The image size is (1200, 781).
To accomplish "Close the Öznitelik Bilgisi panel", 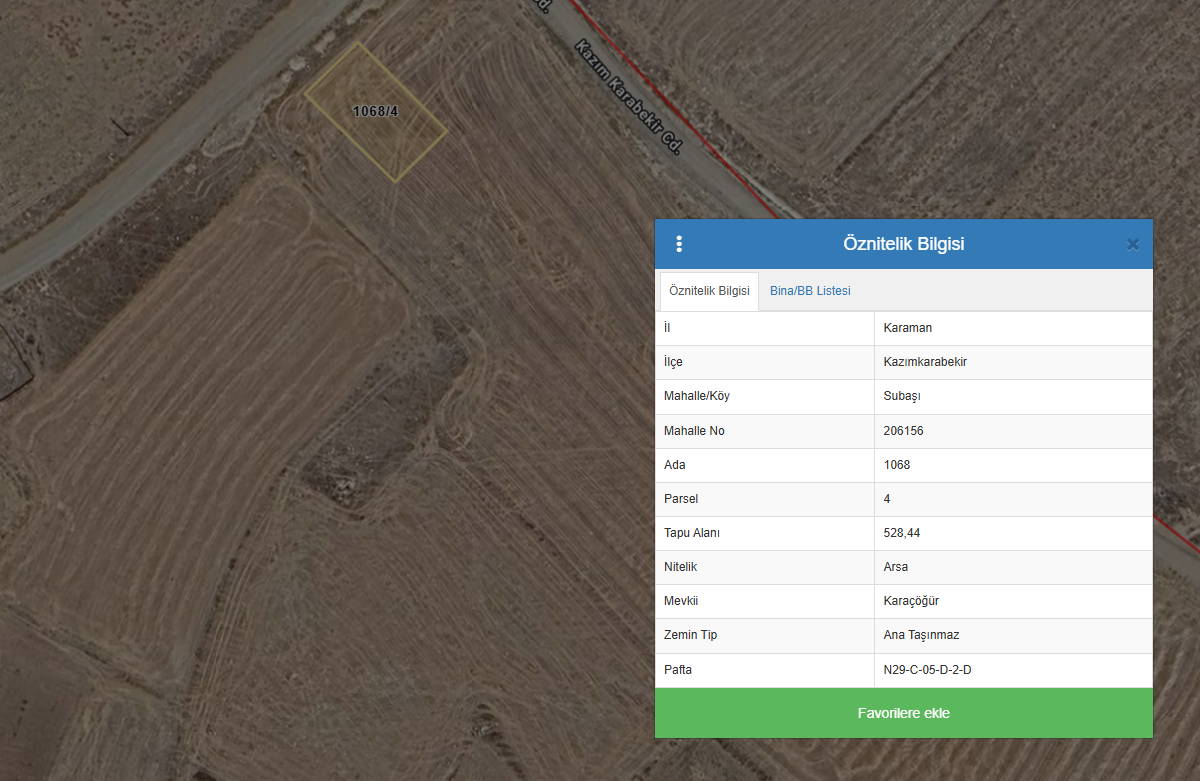I will [1132, 244].
